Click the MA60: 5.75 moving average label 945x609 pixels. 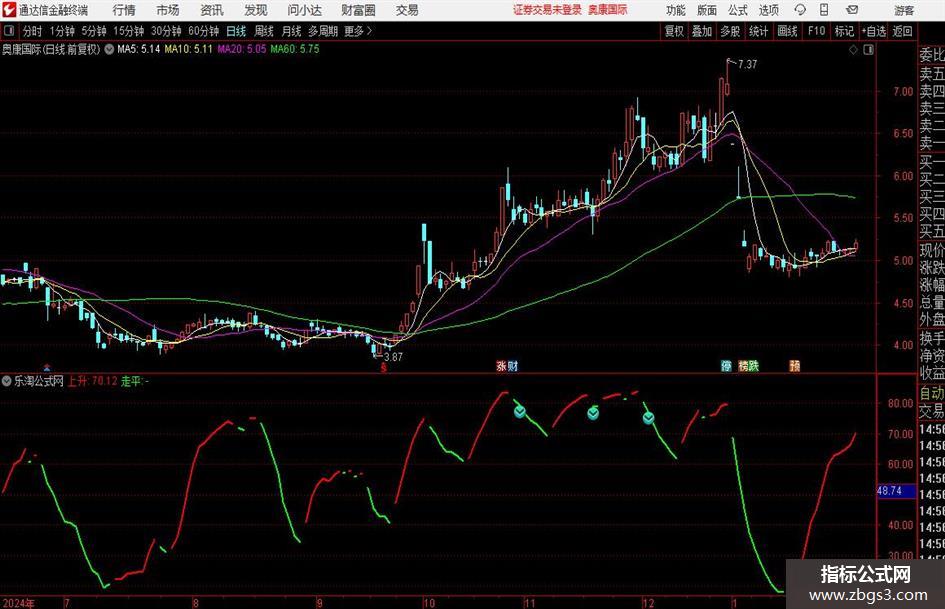tap(295, 49)
